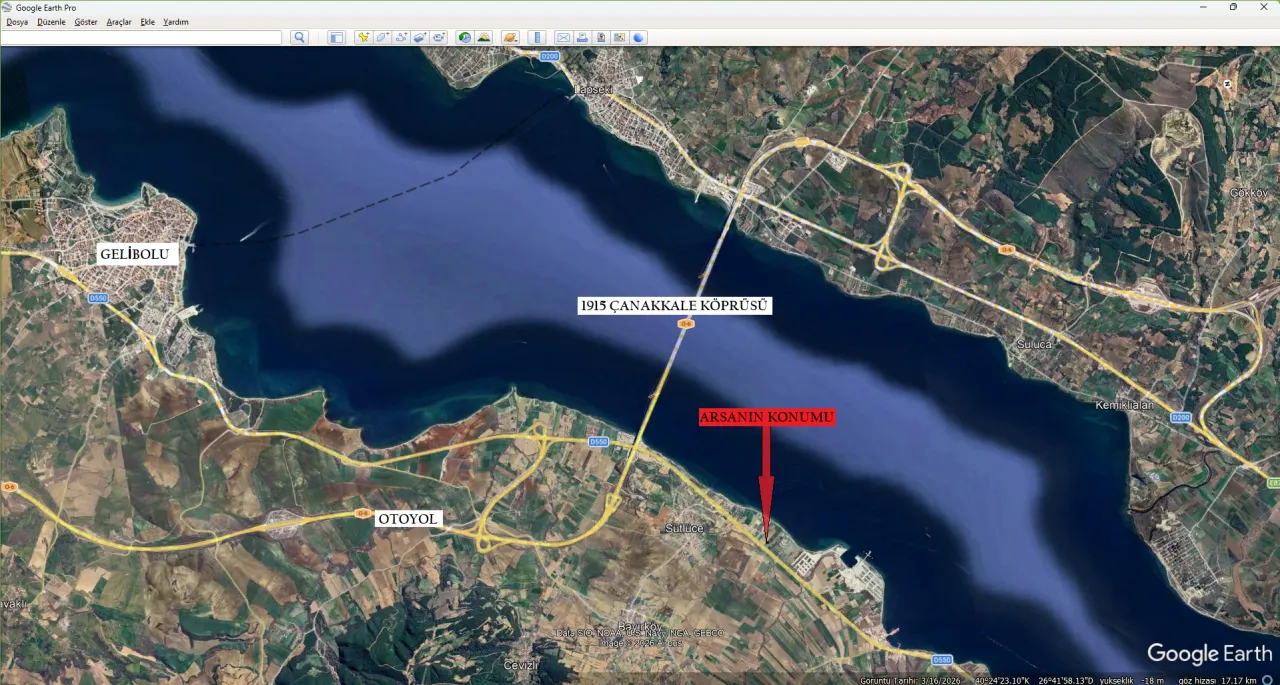Click the Print toolbar icon
This screenshot has height=685, width=1280.
click(582, 37)
